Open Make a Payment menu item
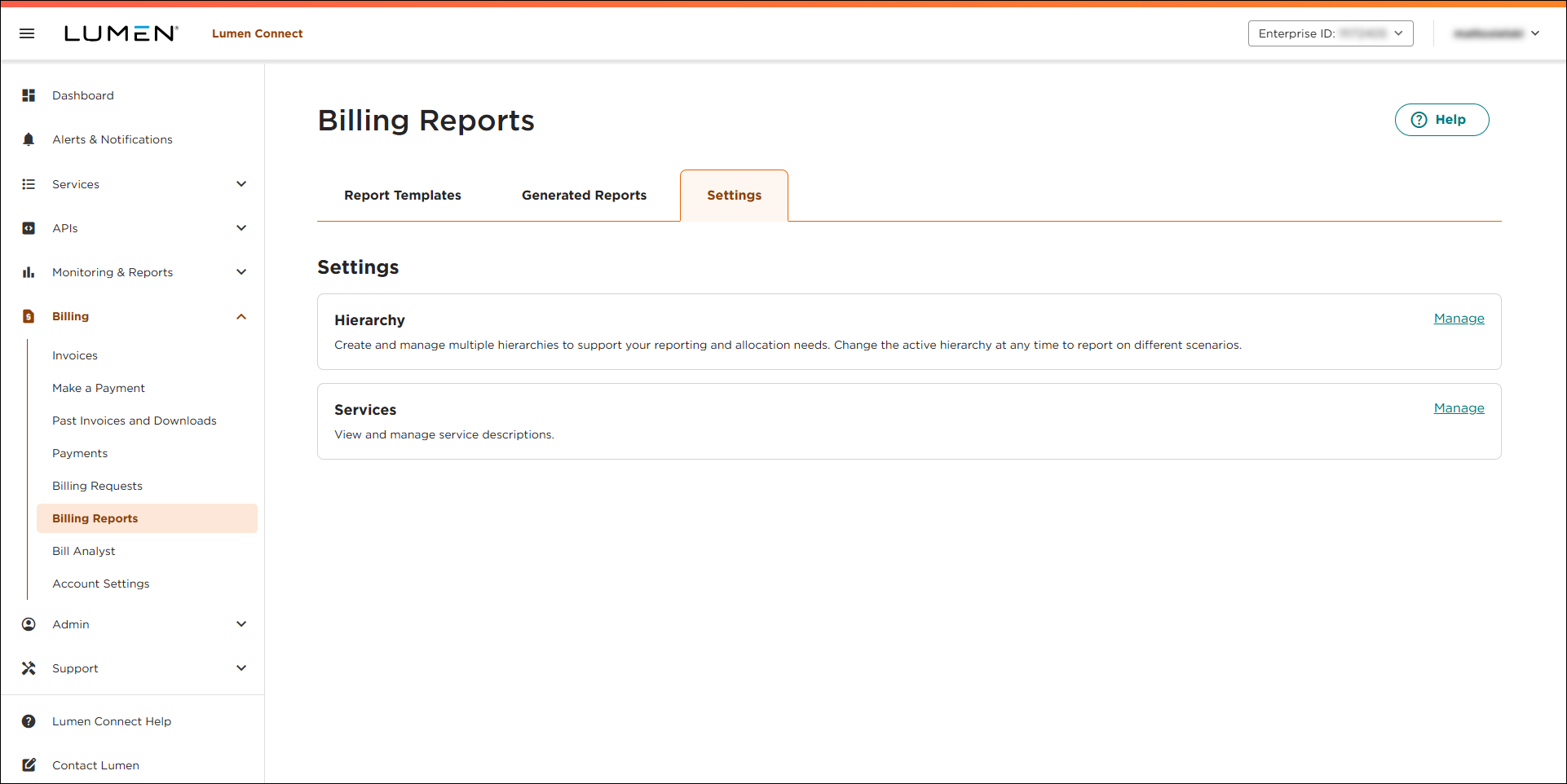 point(99,388)
